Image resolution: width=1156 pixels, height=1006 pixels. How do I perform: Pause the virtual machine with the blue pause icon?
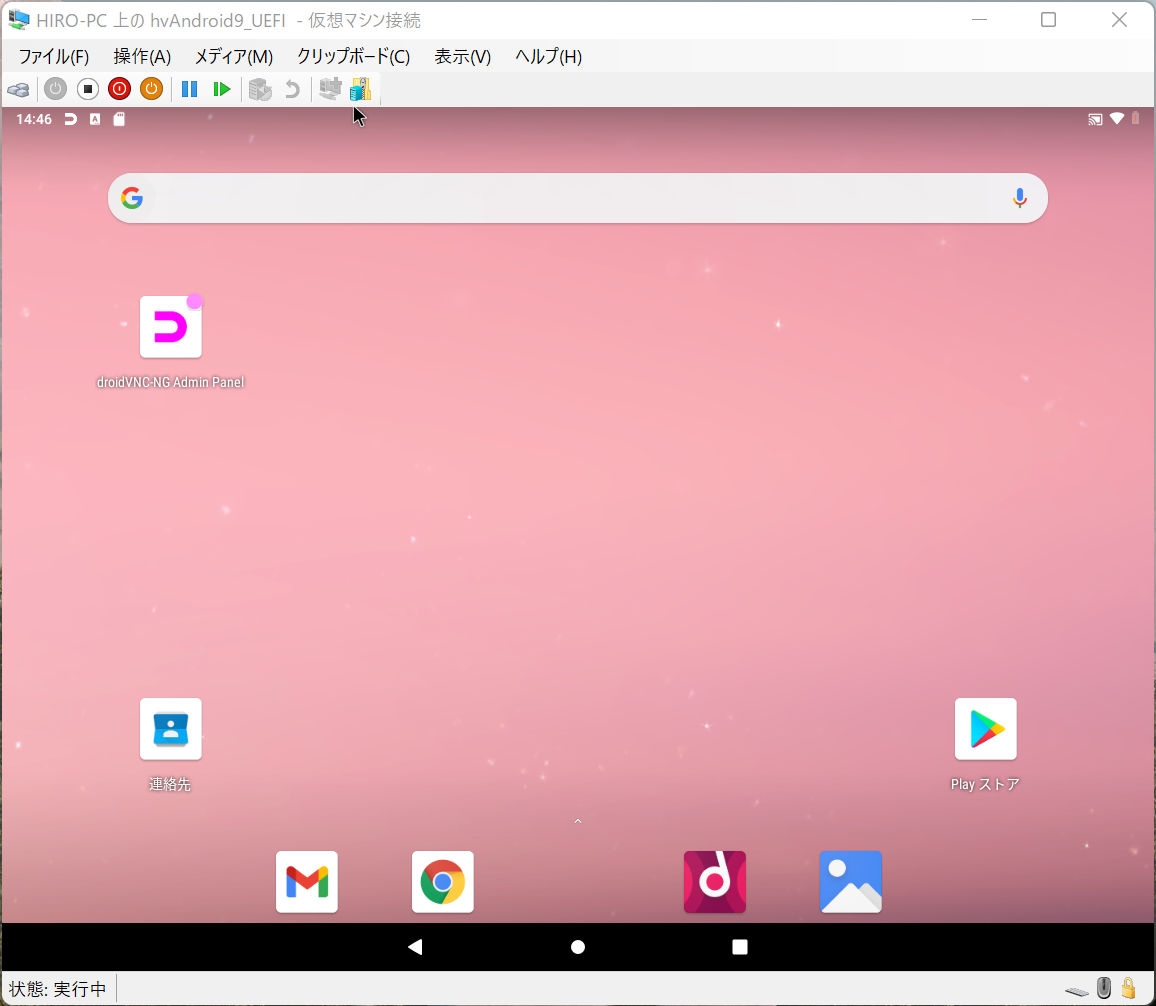[x=189, y=89]
